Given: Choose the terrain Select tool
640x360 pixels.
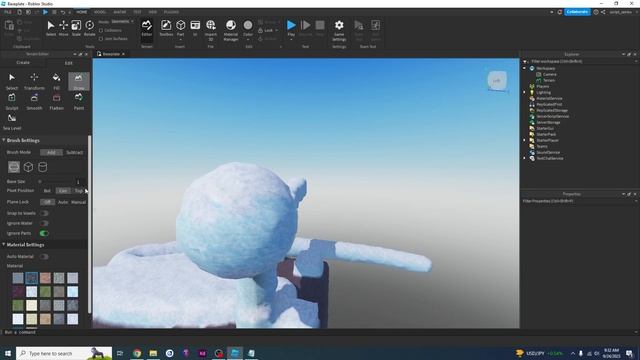Looking at the screenshot, I should pos(12,81).
